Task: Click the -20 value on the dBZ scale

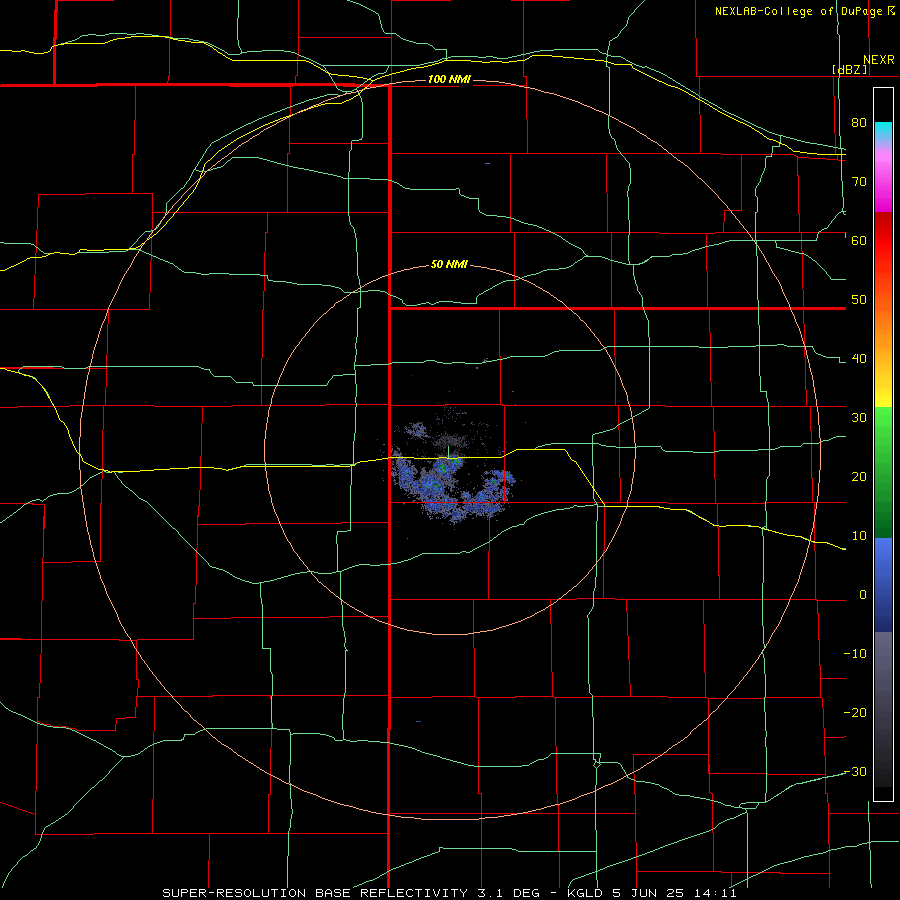Action: click(x=855, y=713)
